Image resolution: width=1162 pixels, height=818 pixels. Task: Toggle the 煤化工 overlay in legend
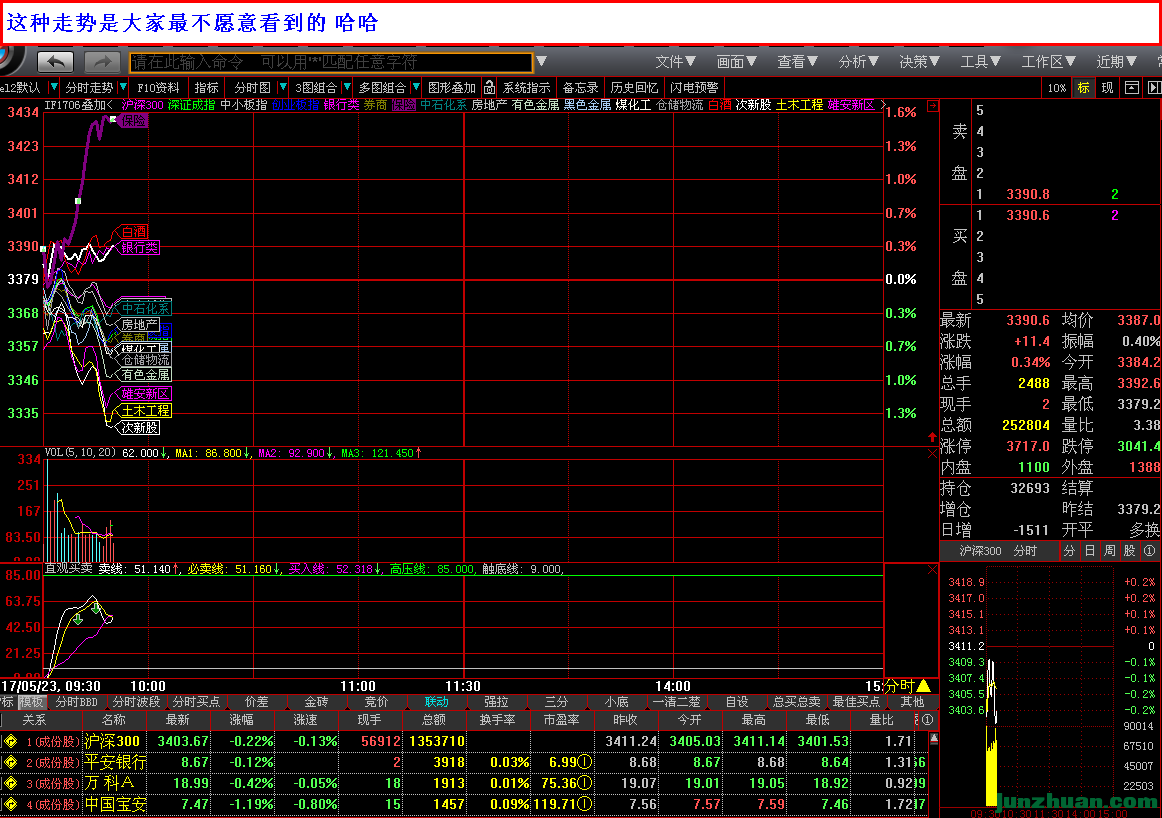click(633, 105)
